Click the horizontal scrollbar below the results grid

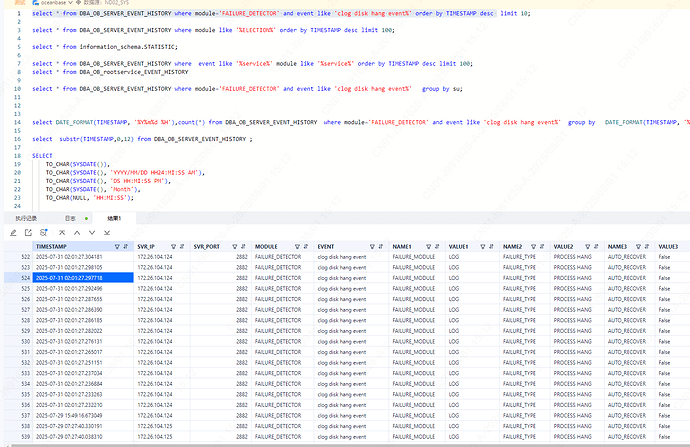coord(348,445)
